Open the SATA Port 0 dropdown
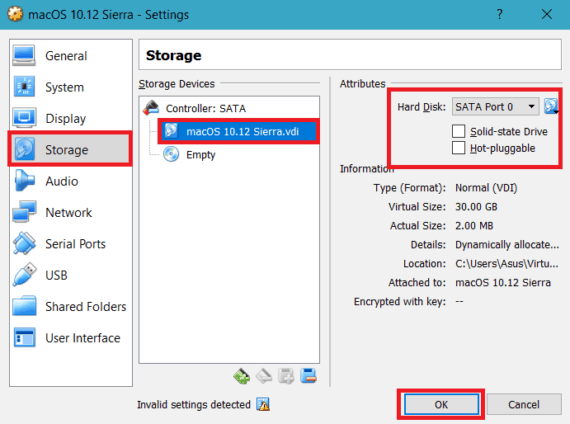The height and width of the screenshot is (424, 570). click(x=495, y=107)
